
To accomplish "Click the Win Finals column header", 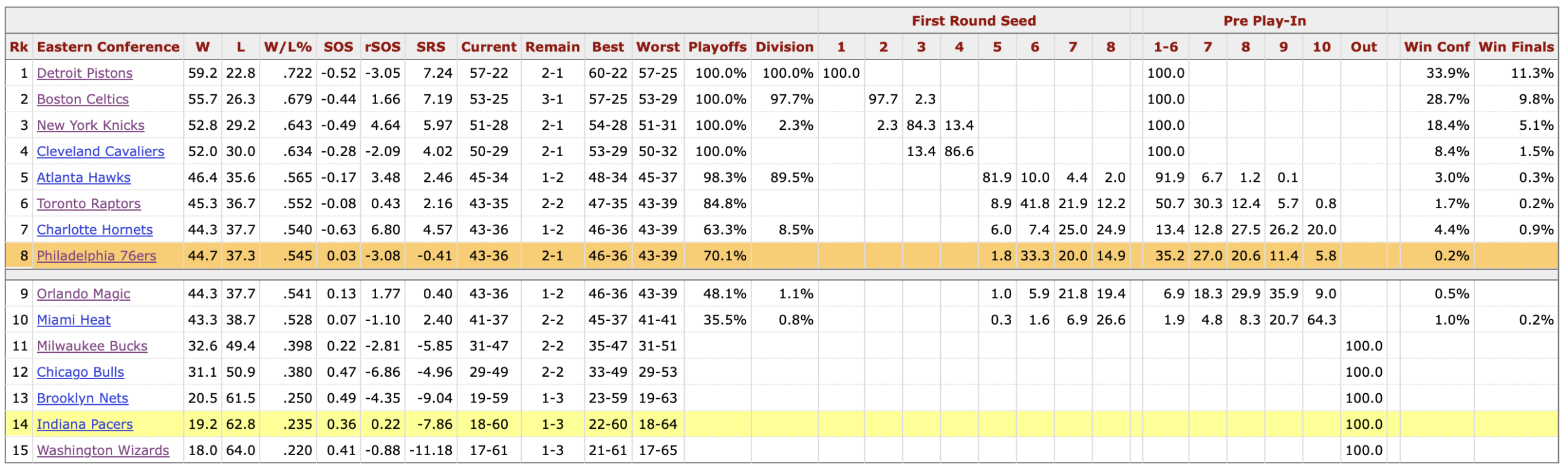I will (x=1516, y=47).
